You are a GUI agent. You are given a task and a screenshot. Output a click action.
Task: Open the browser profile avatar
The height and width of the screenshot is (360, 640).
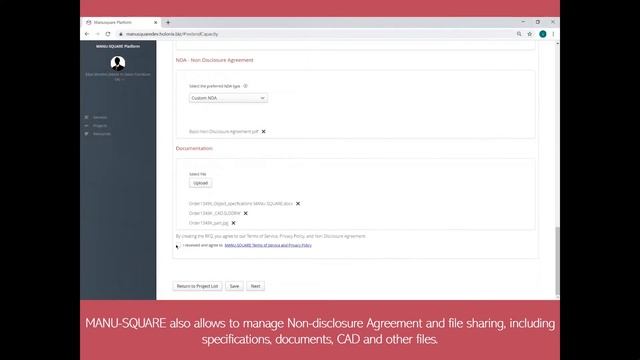click(542, 34)
